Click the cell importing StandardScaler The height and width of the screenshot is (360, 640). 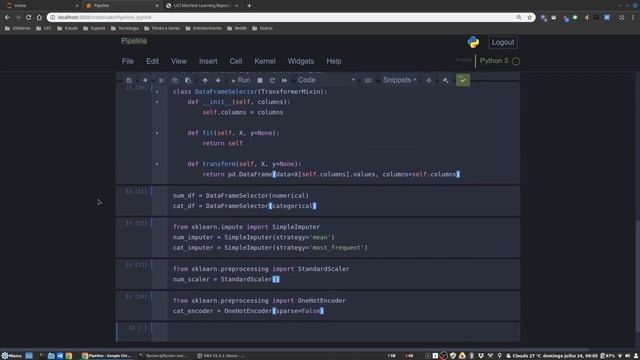click(x=344, y=274)
